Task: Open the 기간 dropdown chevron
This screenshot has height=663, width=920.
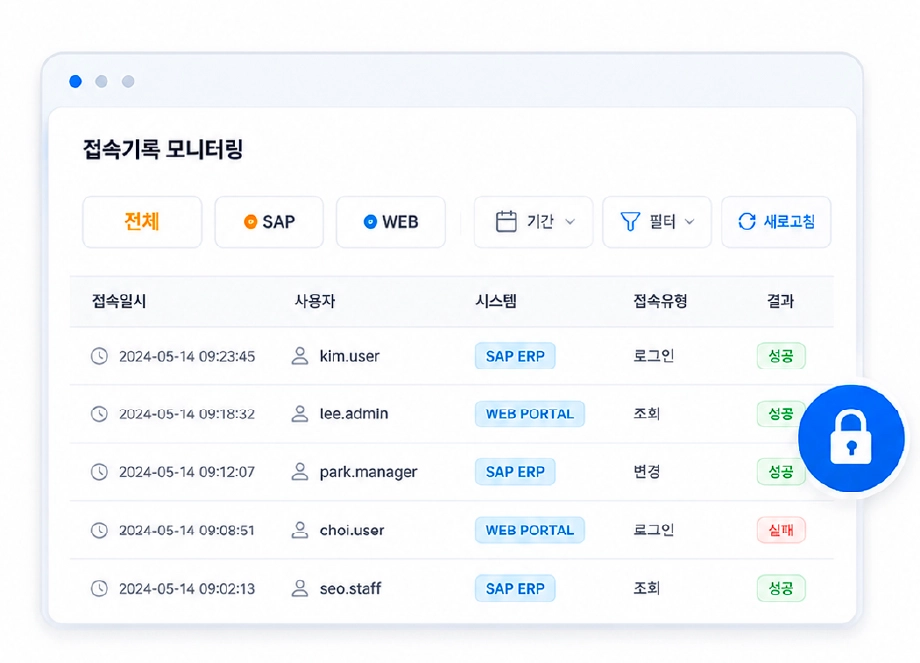Action: tap(570, 222)
